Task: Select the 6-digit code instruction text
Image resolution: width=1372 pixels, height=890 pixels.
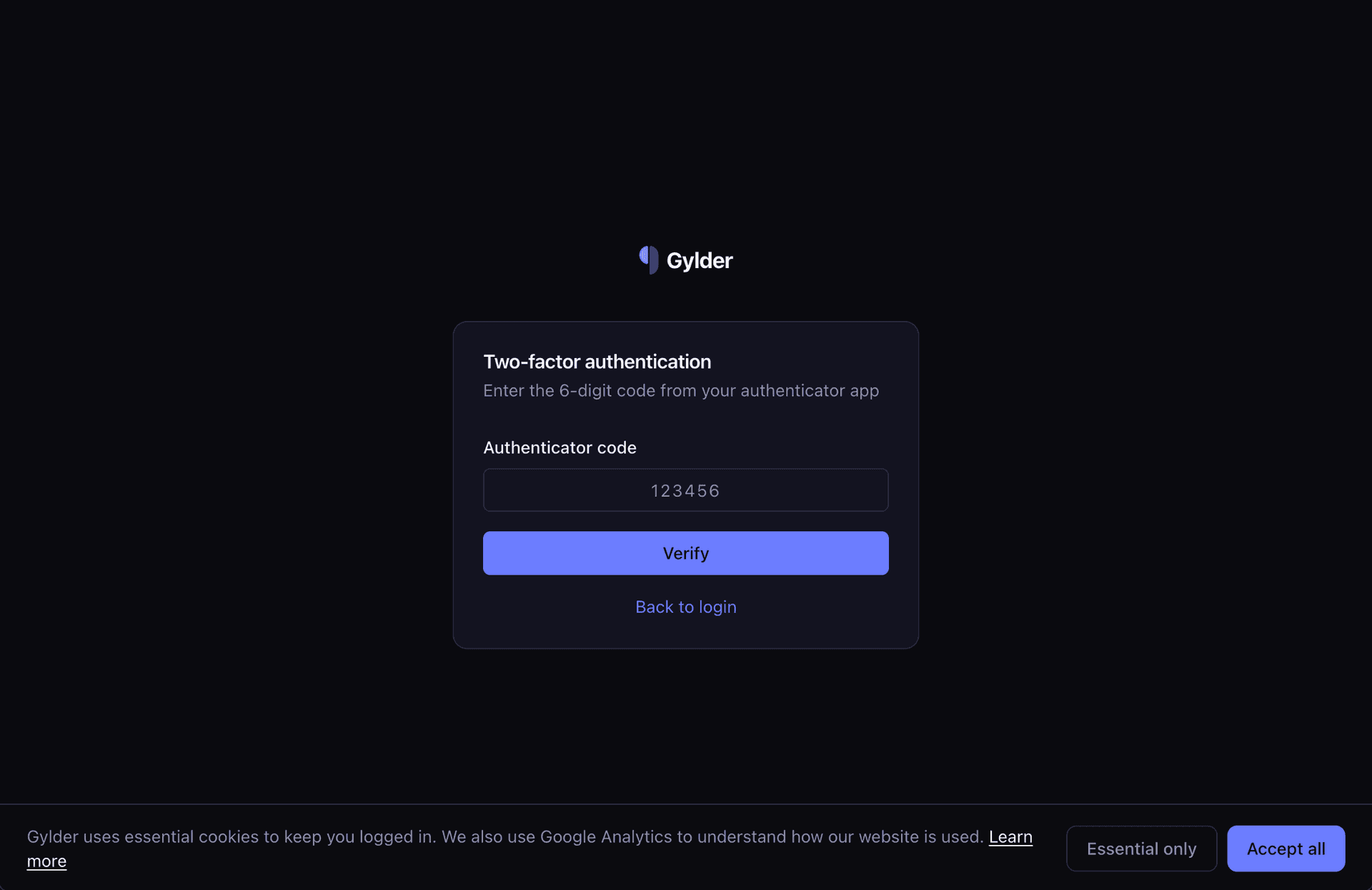Action: [680, 390]
